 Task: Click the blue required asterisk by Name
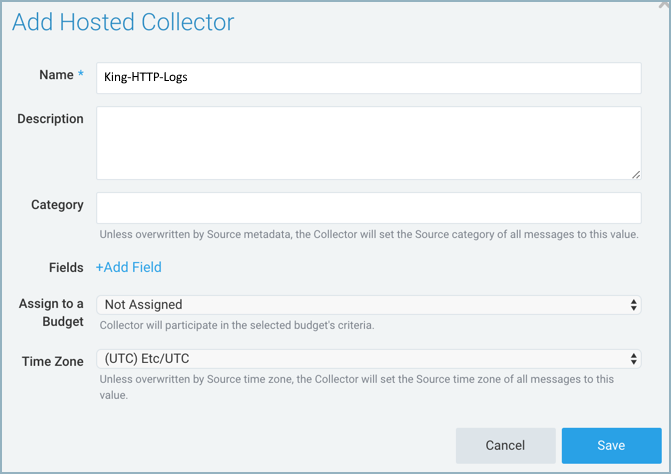(80, 74)
